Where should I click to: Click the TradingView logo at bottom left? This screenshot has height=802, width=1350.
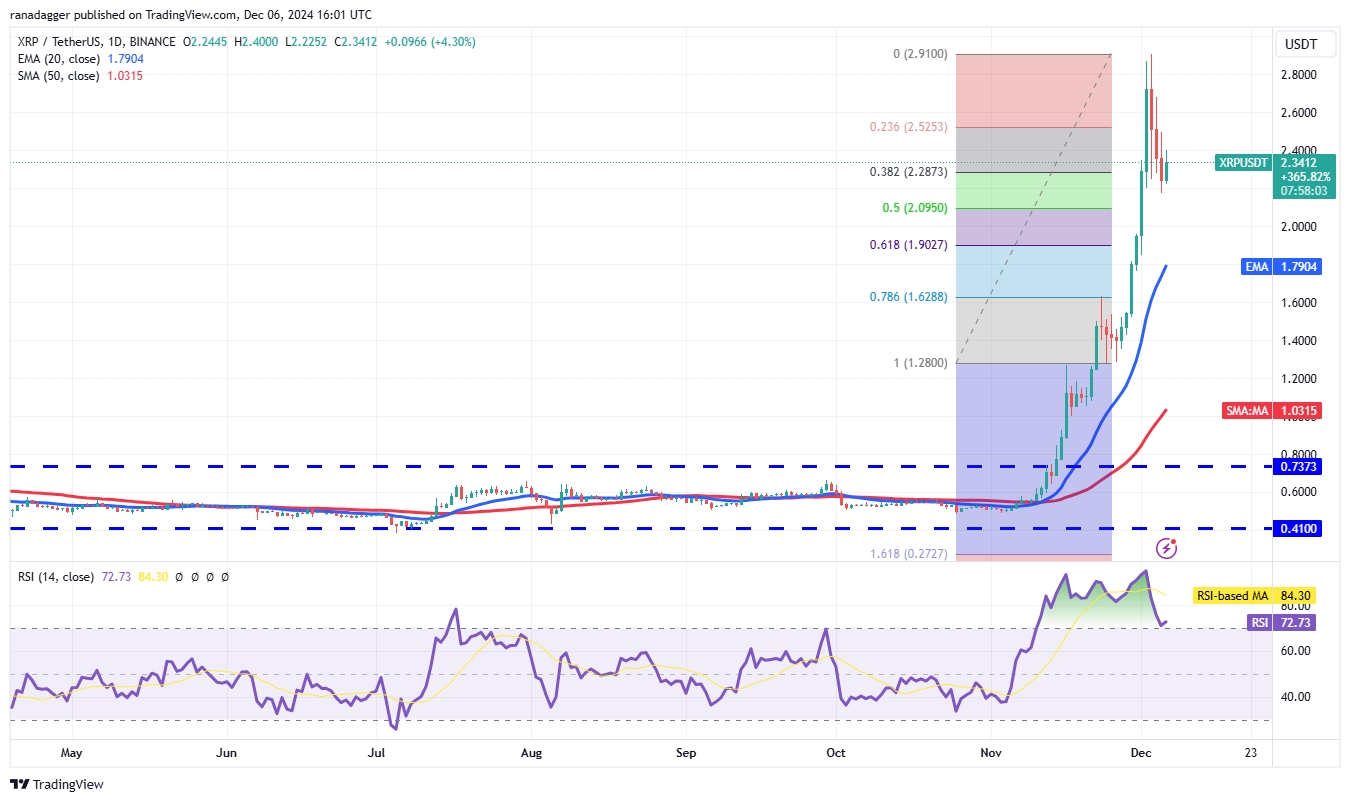[57, 784]
